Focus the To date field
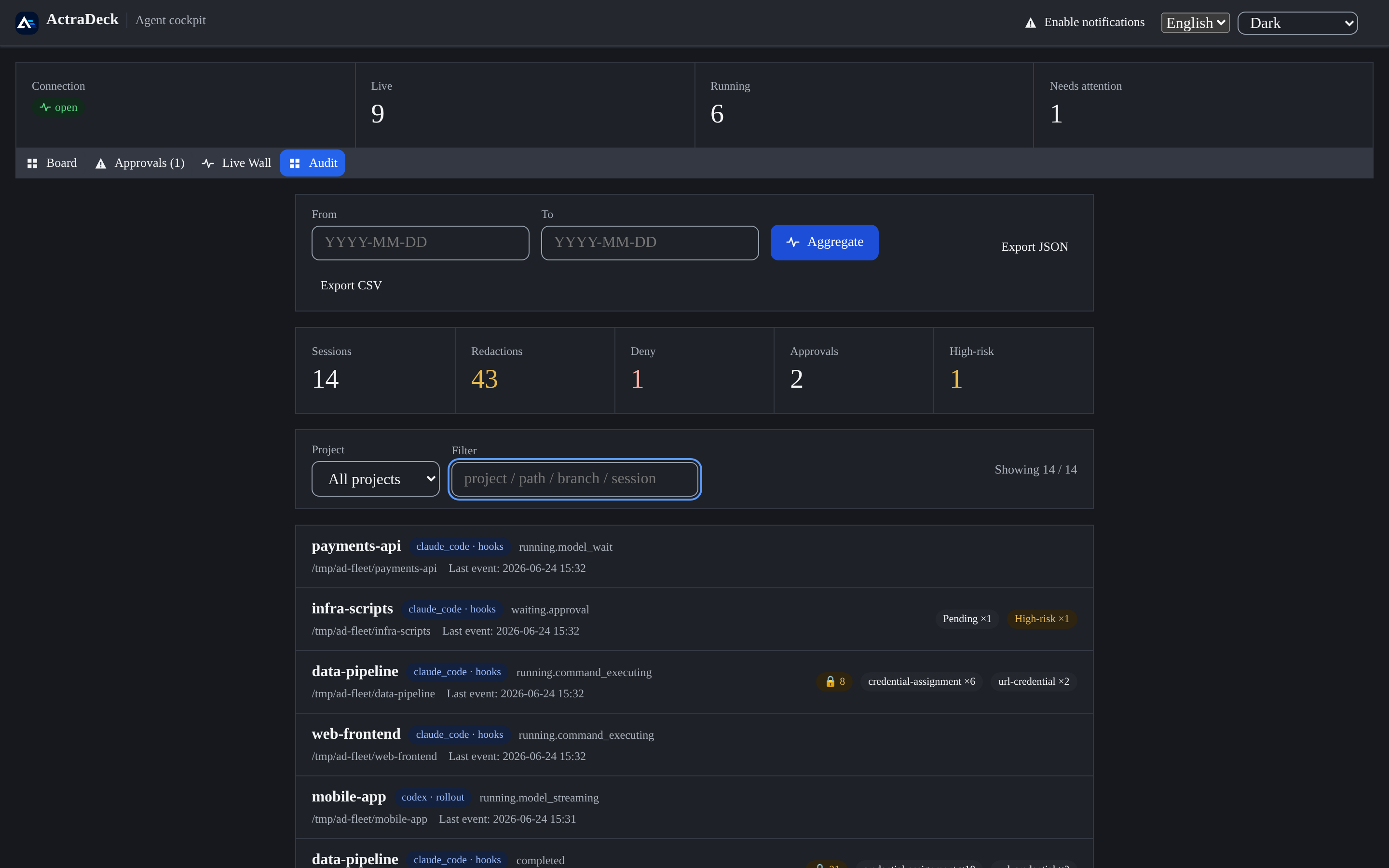The width and height of the screenshot is (1389, 868). (x=650, y=243)
